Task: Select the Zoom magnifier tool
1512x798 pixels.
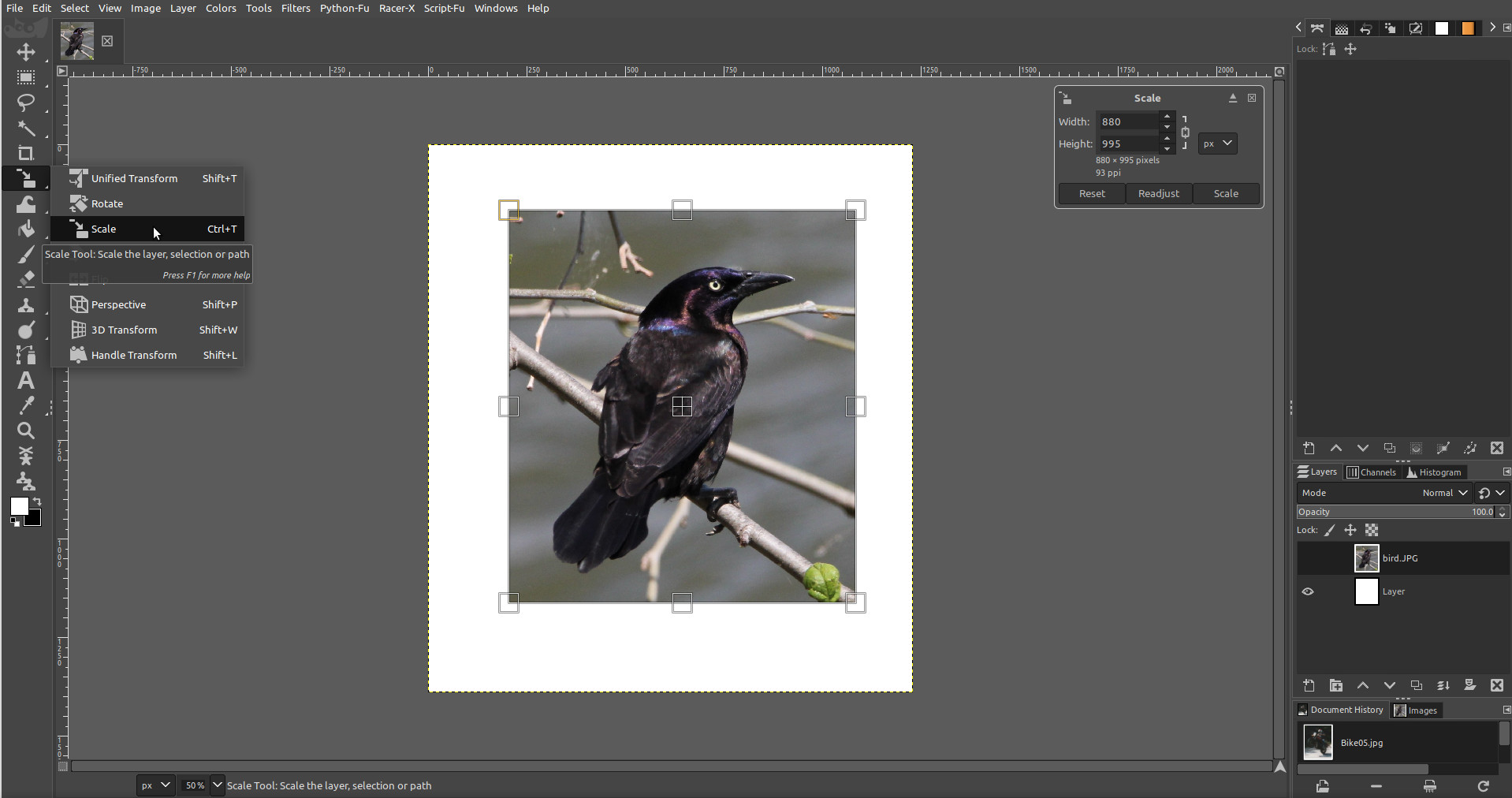Action: click(26, 431)
